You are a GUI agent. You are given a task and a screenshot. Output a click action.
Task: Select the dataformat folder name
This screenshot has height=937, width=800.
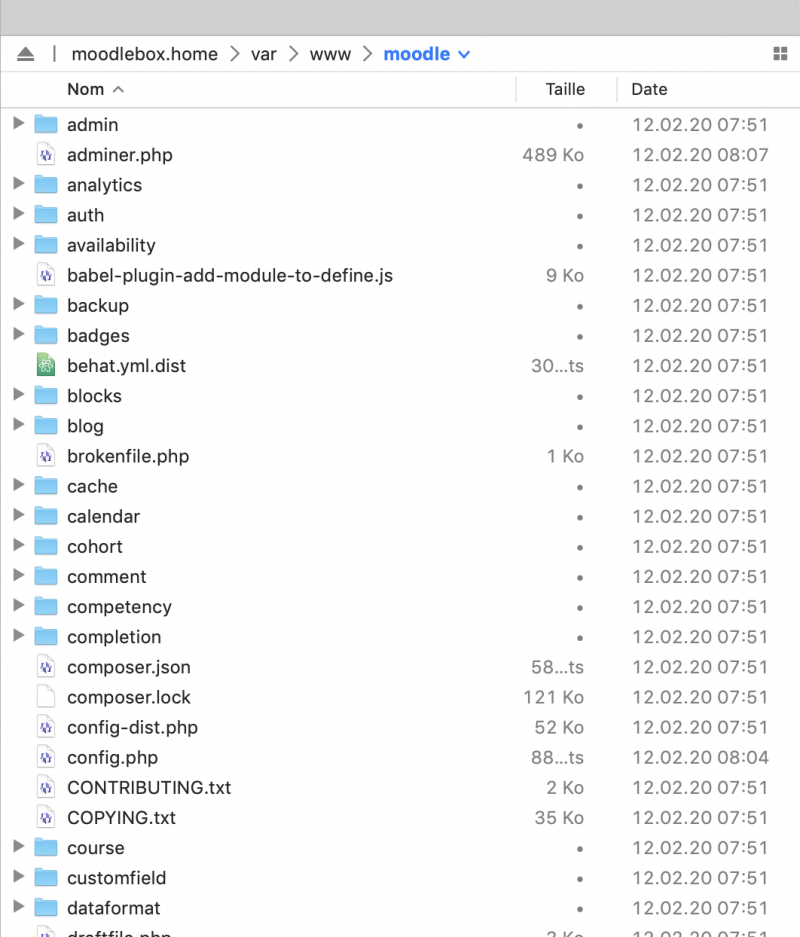pos(114,908)
